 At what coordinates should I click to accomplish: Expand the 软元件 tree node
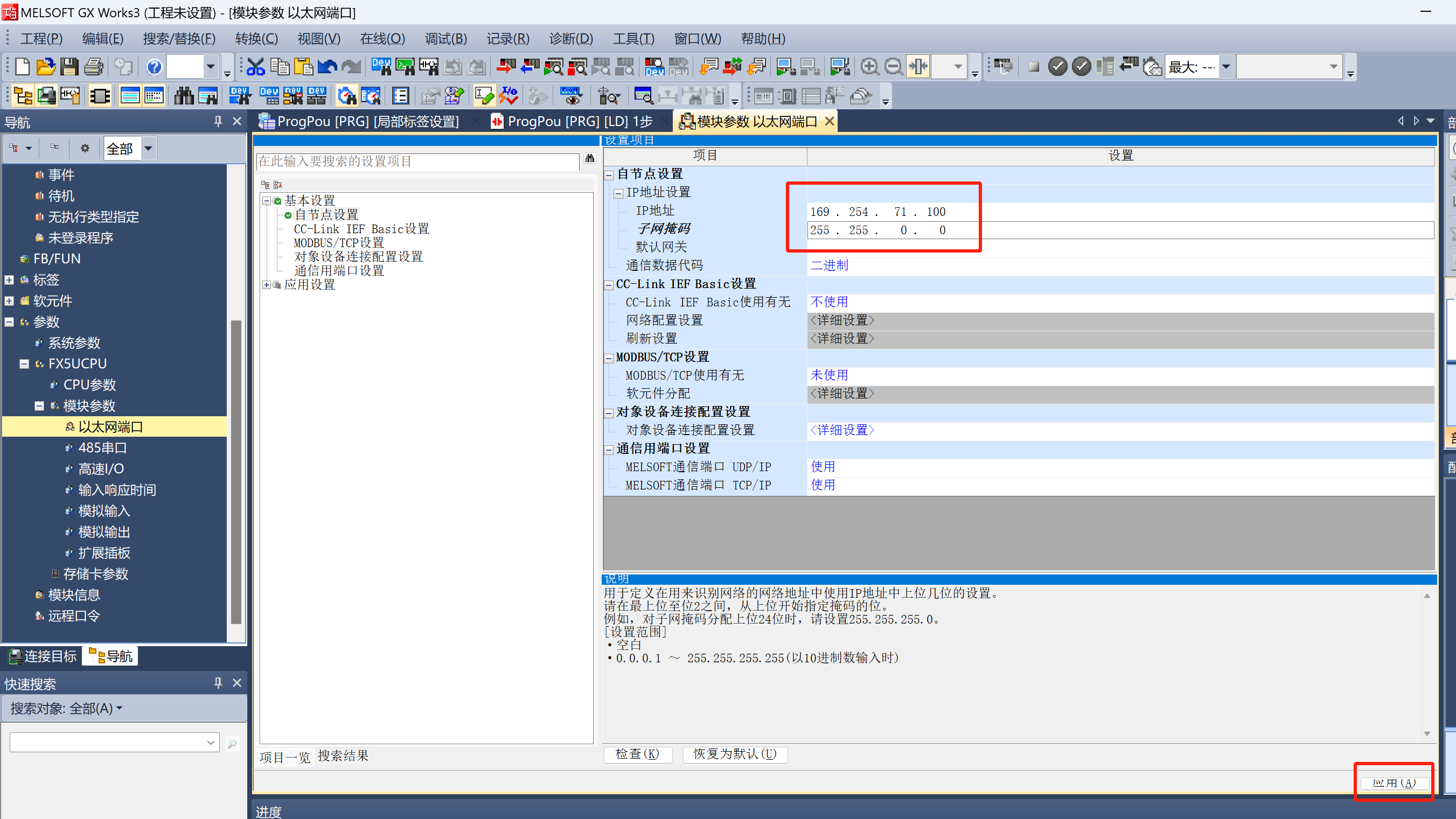(9, 301)
